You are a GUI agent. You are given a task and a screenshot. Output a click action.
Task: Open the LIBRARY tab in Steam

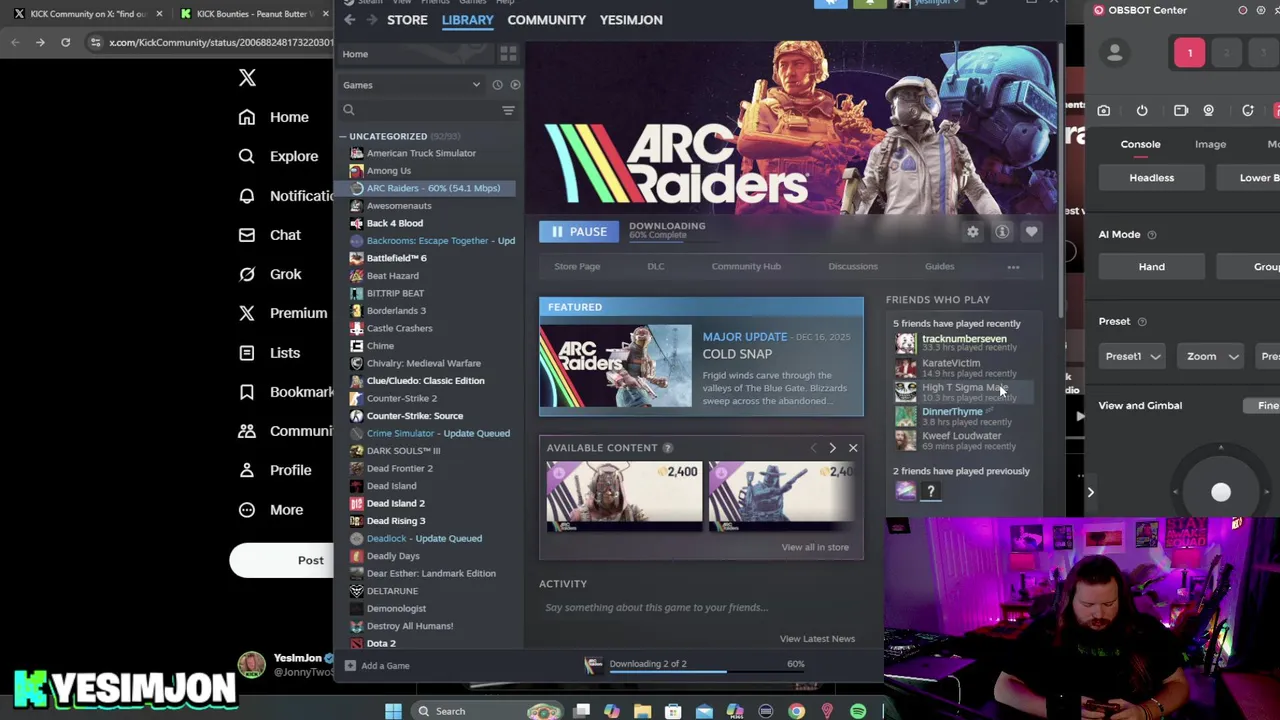467,20
